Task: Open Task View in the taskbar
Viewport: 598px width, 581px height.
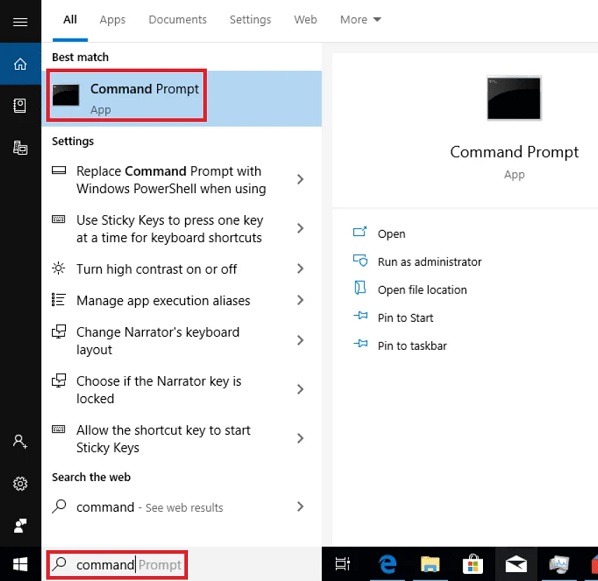Action: (342, 564)
